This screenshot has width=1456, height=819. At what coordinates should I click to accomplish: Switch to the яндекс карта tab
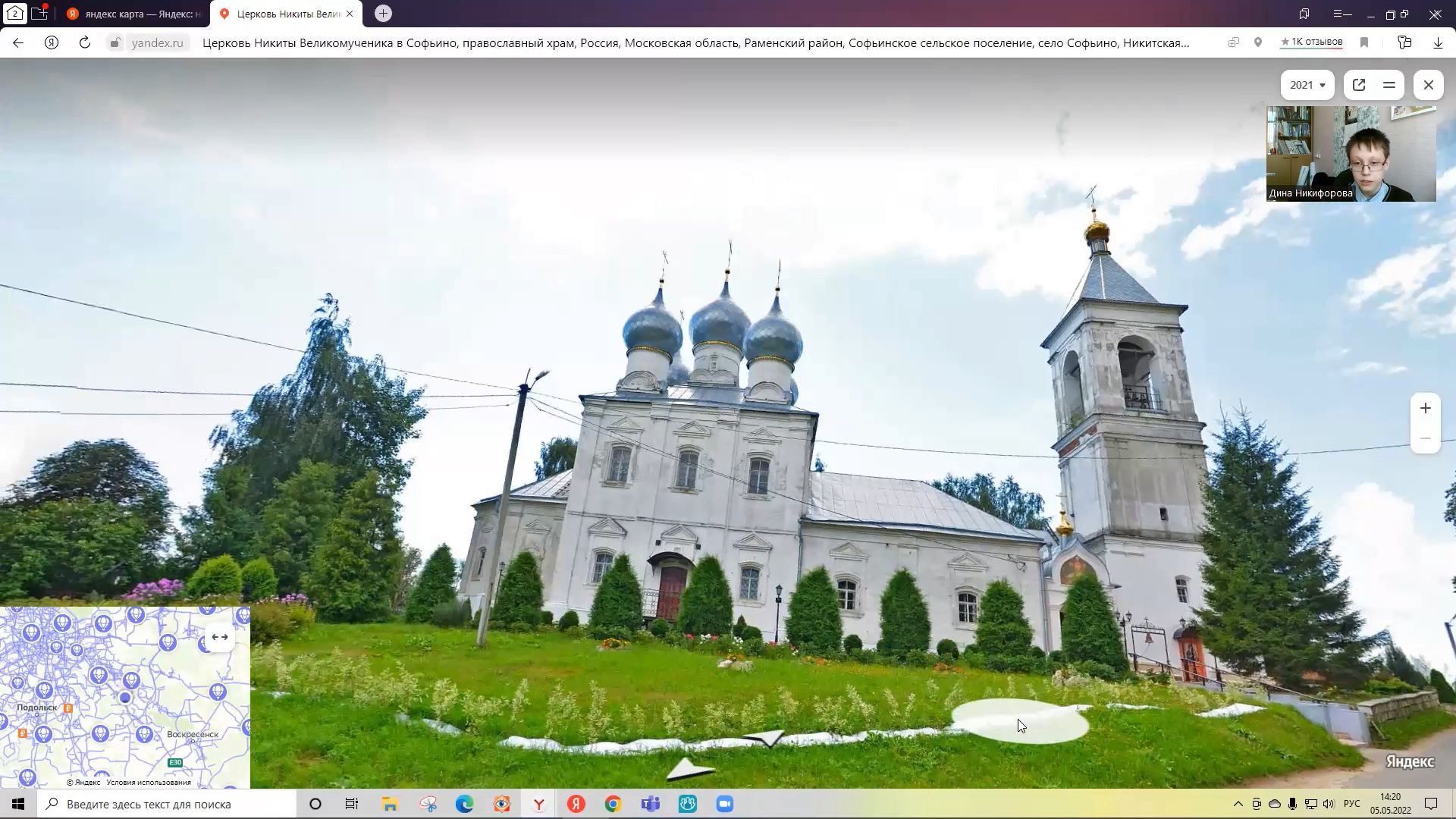point(135,14)
